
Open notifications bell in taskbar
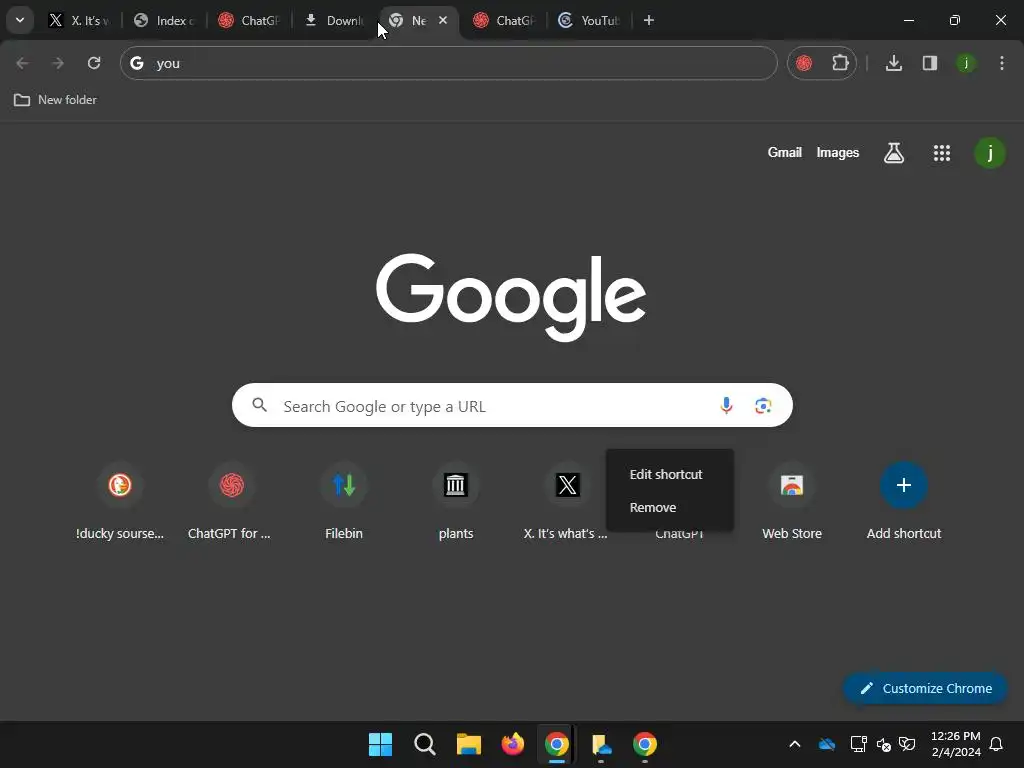(996, 744)
